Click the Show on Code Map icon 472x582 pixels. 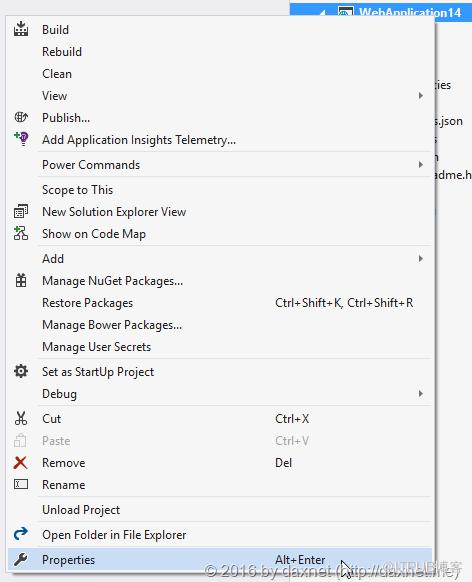point(21,233)
